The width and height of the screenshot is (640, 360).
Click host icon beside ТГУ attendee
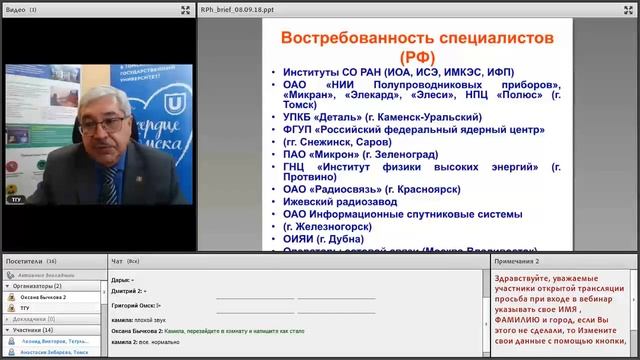(x=11, y=308)
